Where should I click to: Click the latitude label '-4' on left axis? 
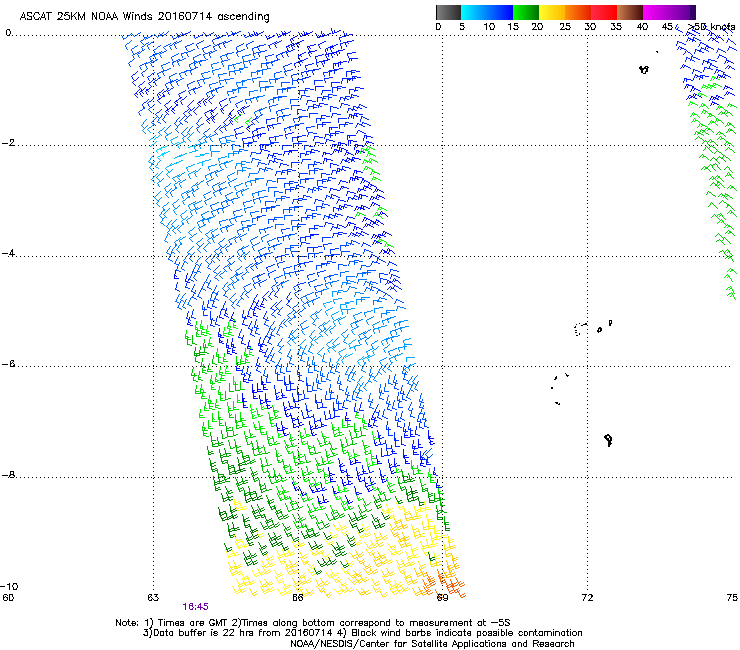pos(9,253)
